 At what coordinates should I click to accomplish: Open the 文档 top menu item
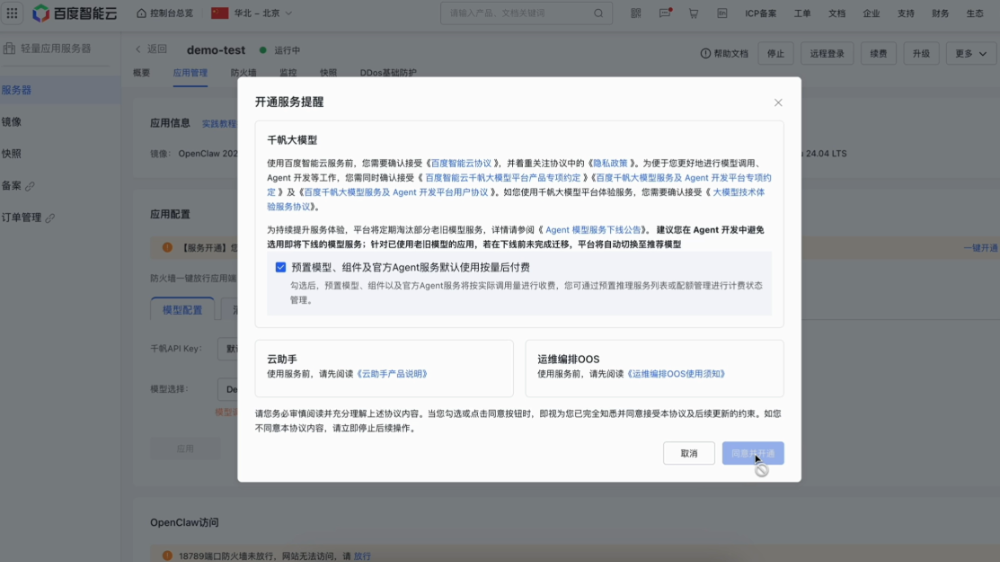[837, 14]
